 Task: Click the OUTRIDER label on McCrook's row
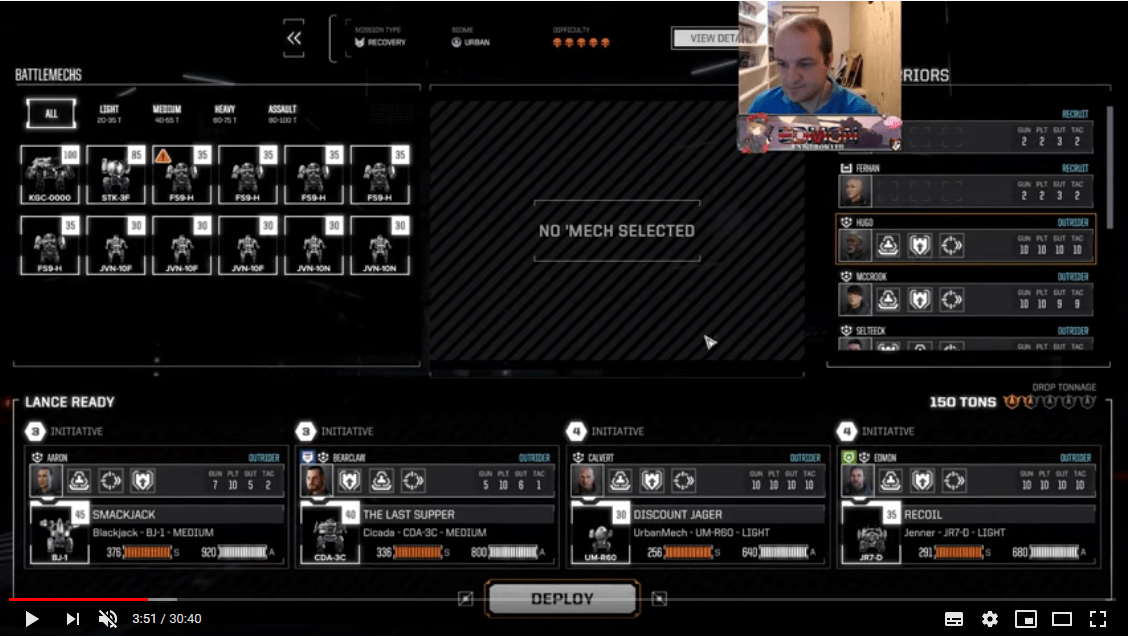(x=1073, y=277)
